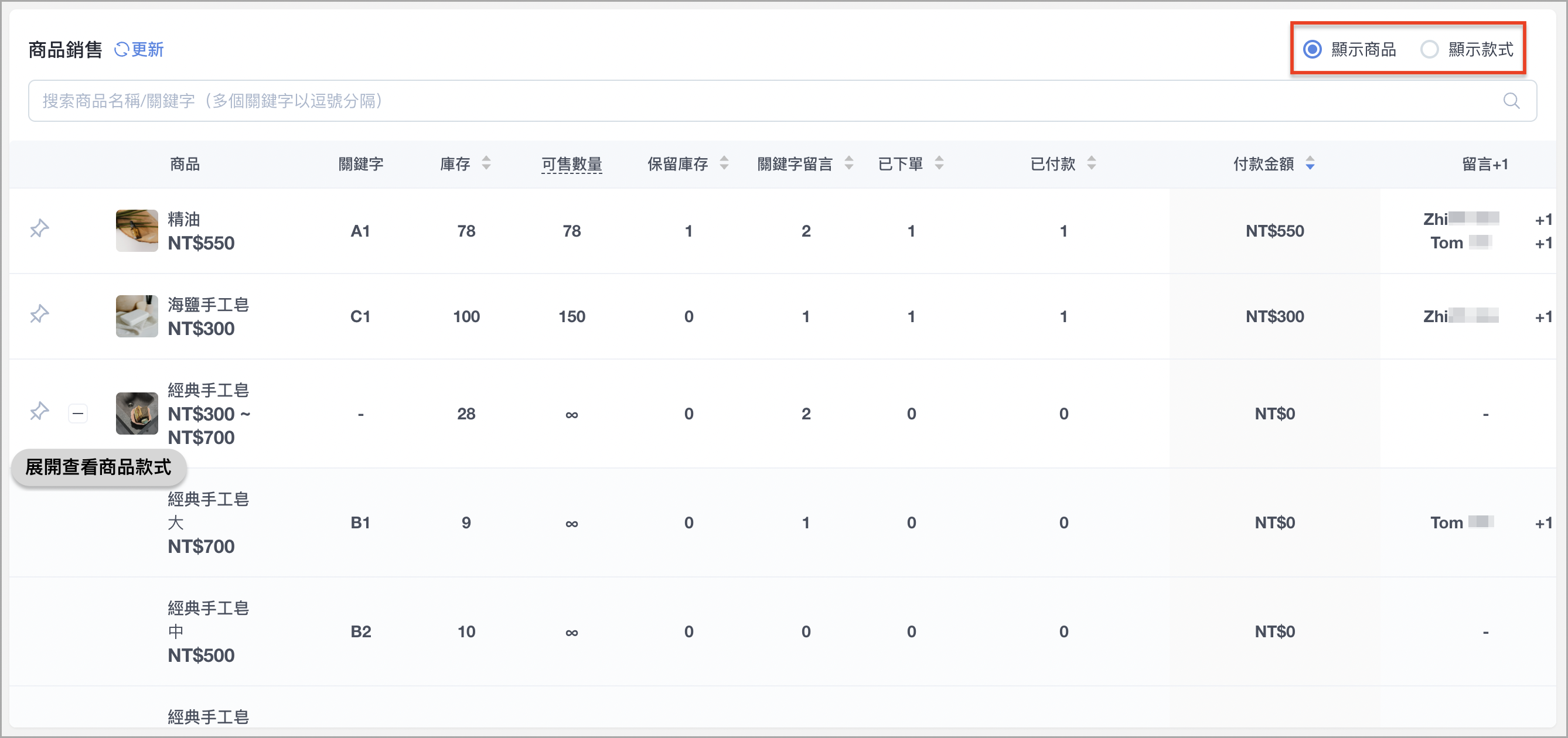Sort by 保留庫存 column arrows
The image size is (1568, 738).
click(724, 163)
